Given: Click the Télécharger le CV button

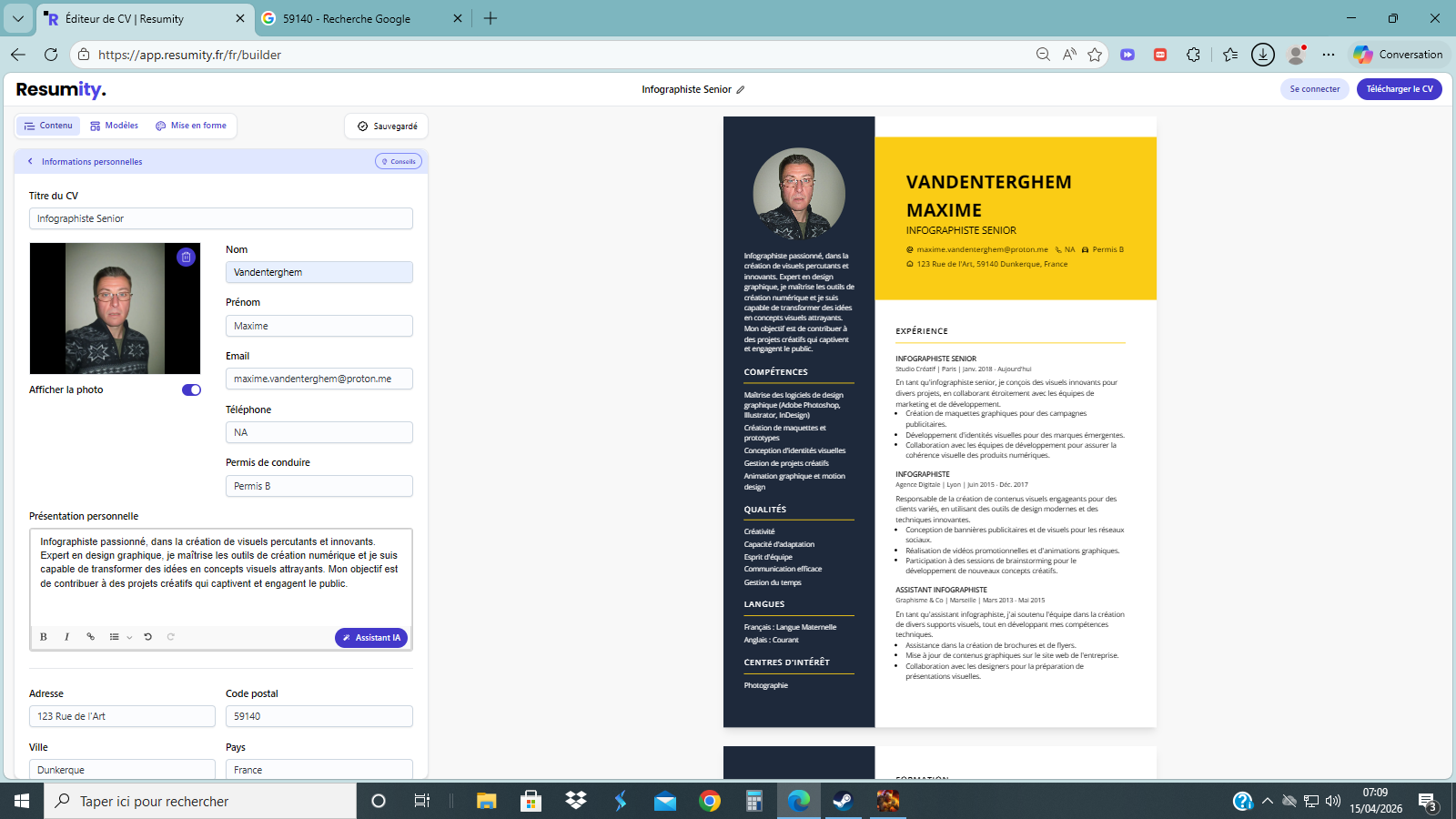Looking at the screenshot, I should (1399, 89).
